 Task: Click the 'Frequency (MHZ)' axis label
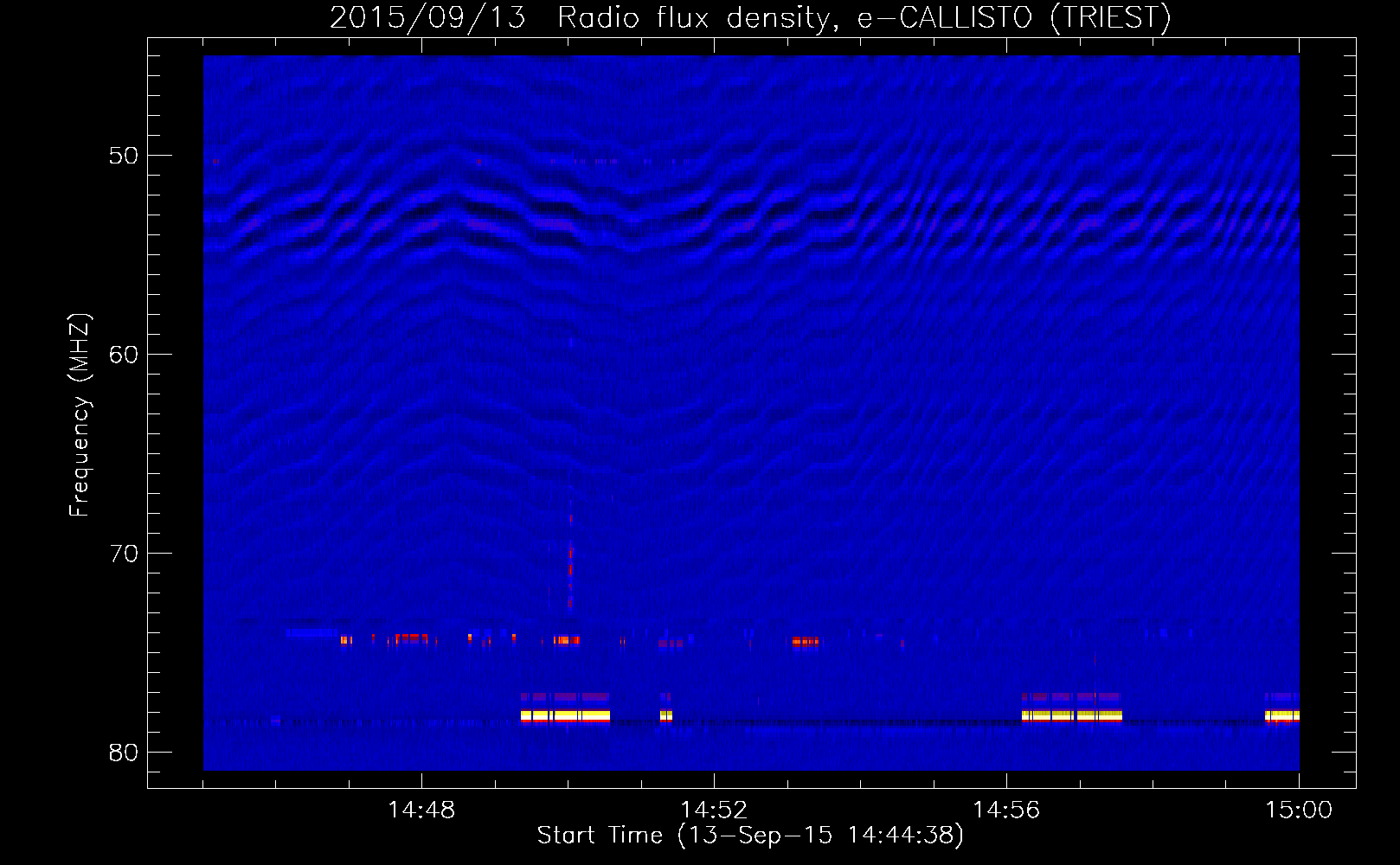click(x=80, y=415)
